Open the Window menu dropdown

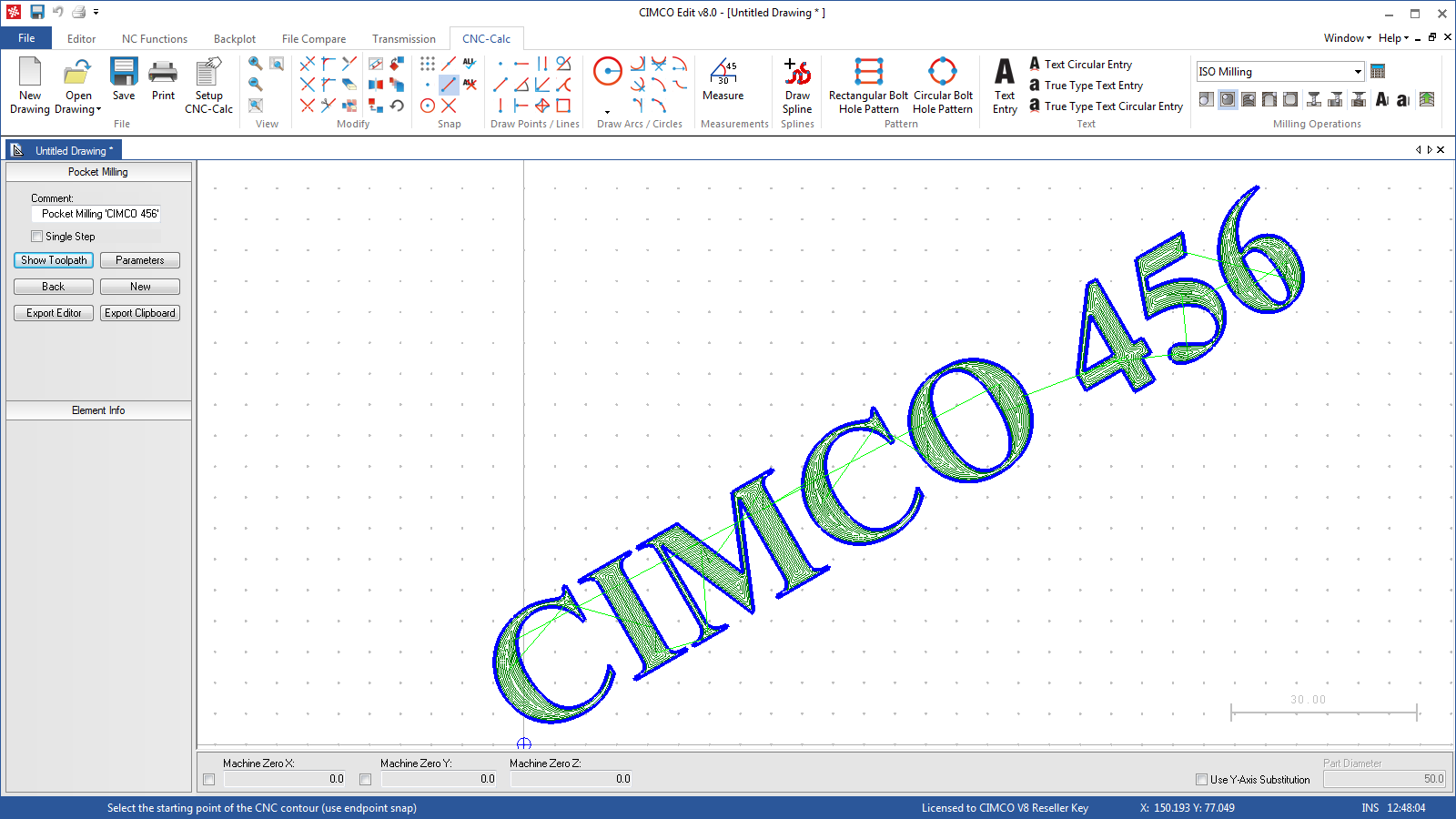[x=1347, y=38]
